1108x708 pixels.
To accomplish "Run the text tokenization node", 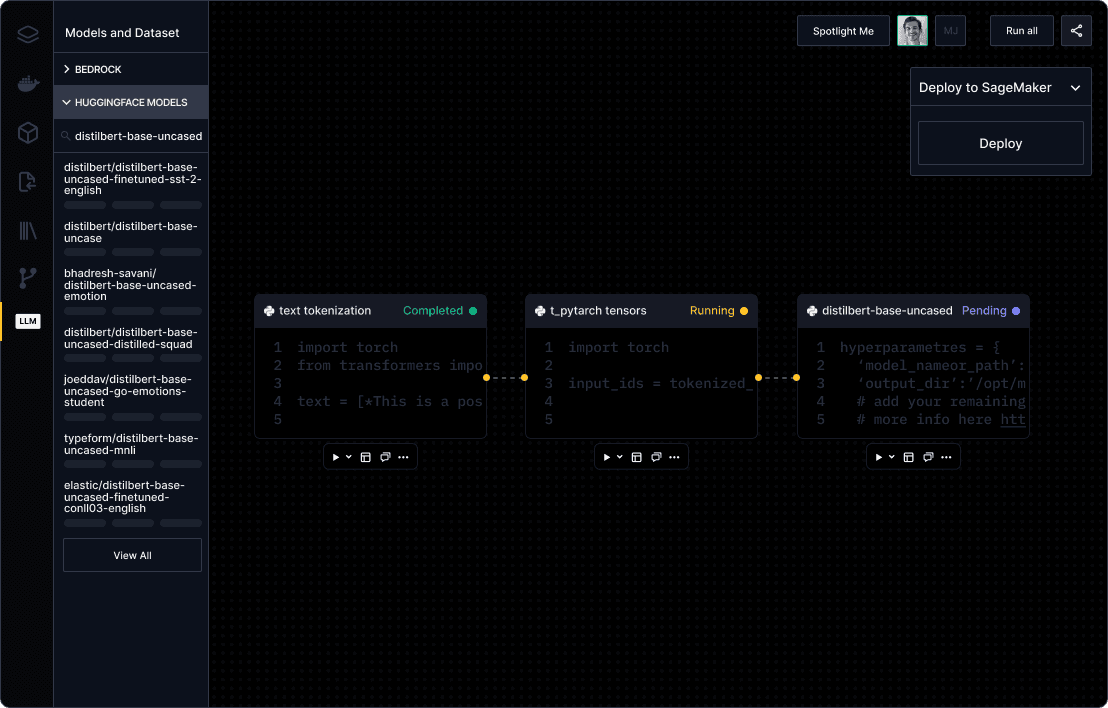I will [336, 457].
